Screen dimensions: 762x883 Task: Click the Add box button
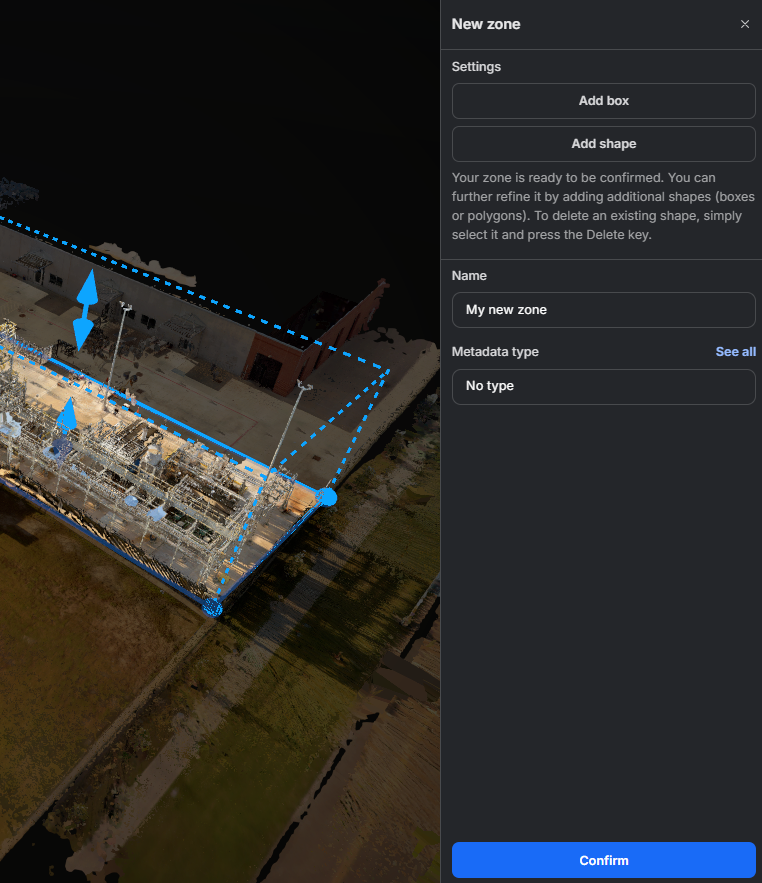[603, 101]
